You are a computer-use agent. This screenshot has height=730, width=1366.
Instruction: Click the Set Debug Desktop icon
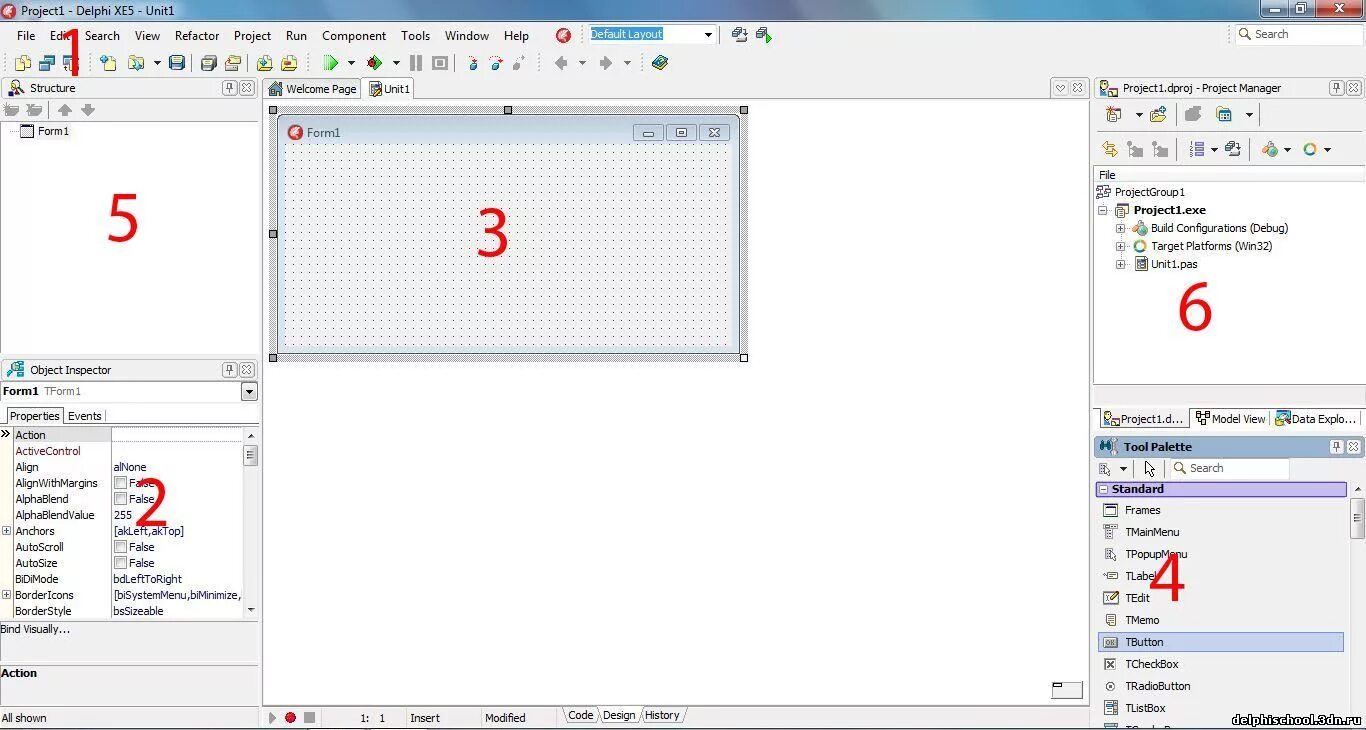764,34
